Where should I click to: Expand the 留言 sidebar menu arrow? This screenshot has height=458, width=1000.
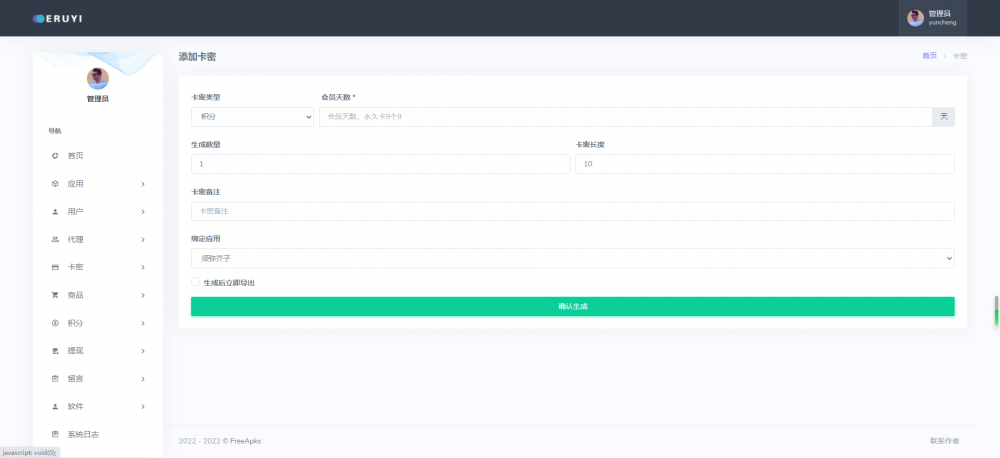(x=143, y=379)
